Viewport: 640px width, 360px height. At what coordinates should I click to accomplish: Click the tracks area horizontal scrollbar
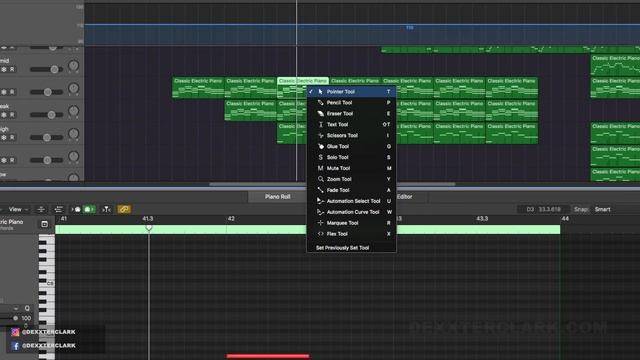coord(332,184)
